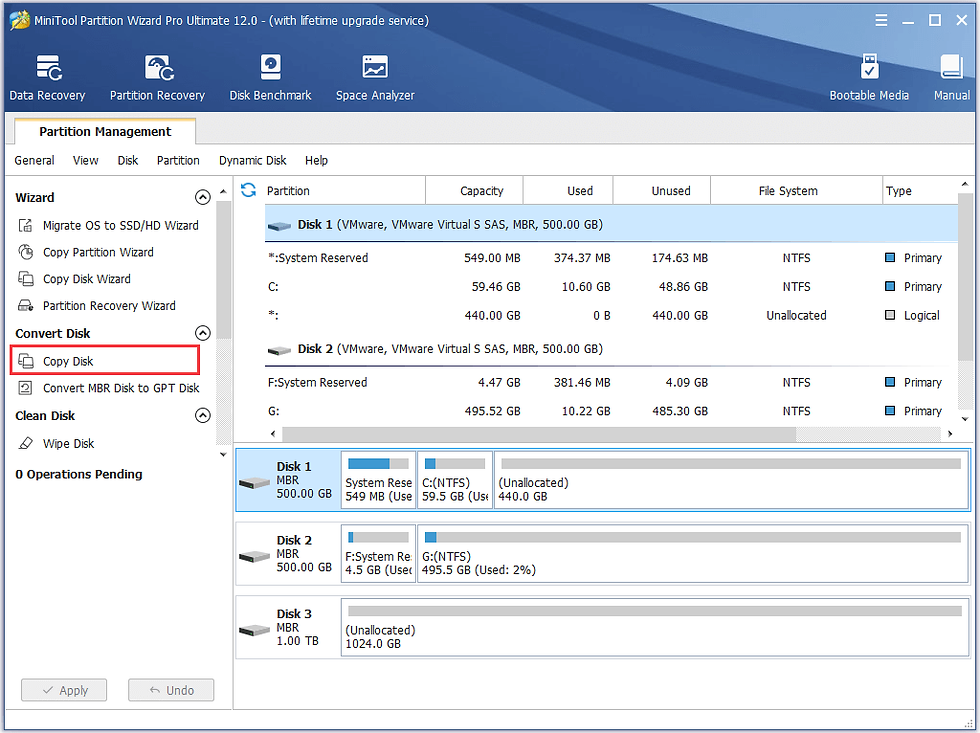The height and width of the screenshot is (733, 980).
Task: Sort by the Type column header
Action: [919, 191]
